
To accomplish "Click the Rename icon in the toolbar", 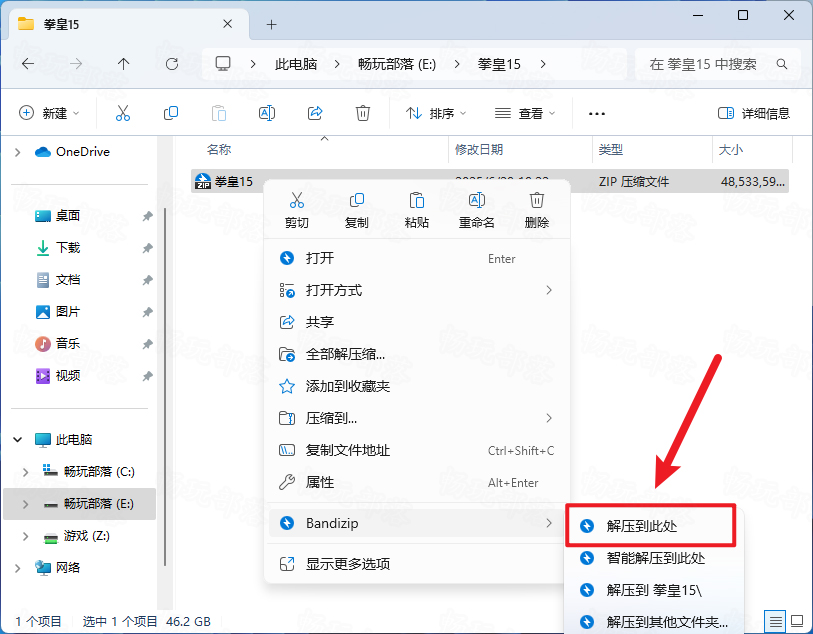I will tap(267, 113).
